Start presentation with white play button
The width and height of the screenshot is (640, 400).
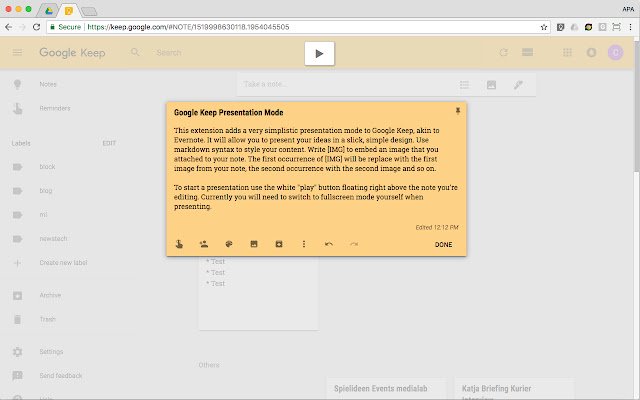[319, 53]
